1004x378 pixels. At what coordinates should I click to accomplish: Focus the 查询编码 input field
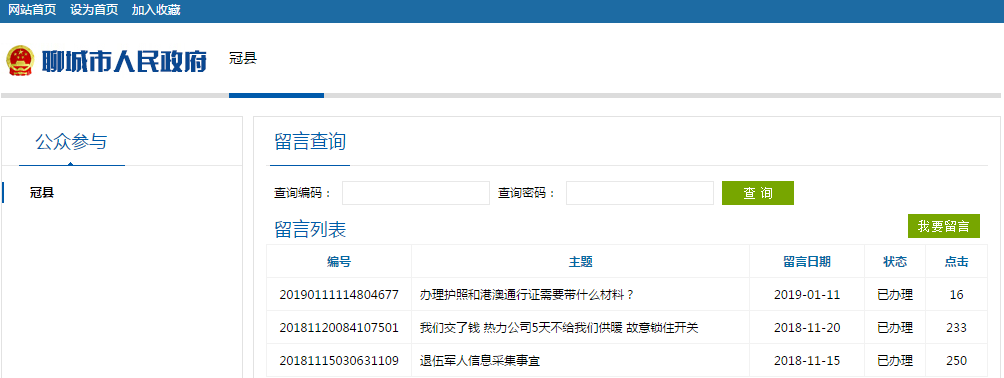416,193
